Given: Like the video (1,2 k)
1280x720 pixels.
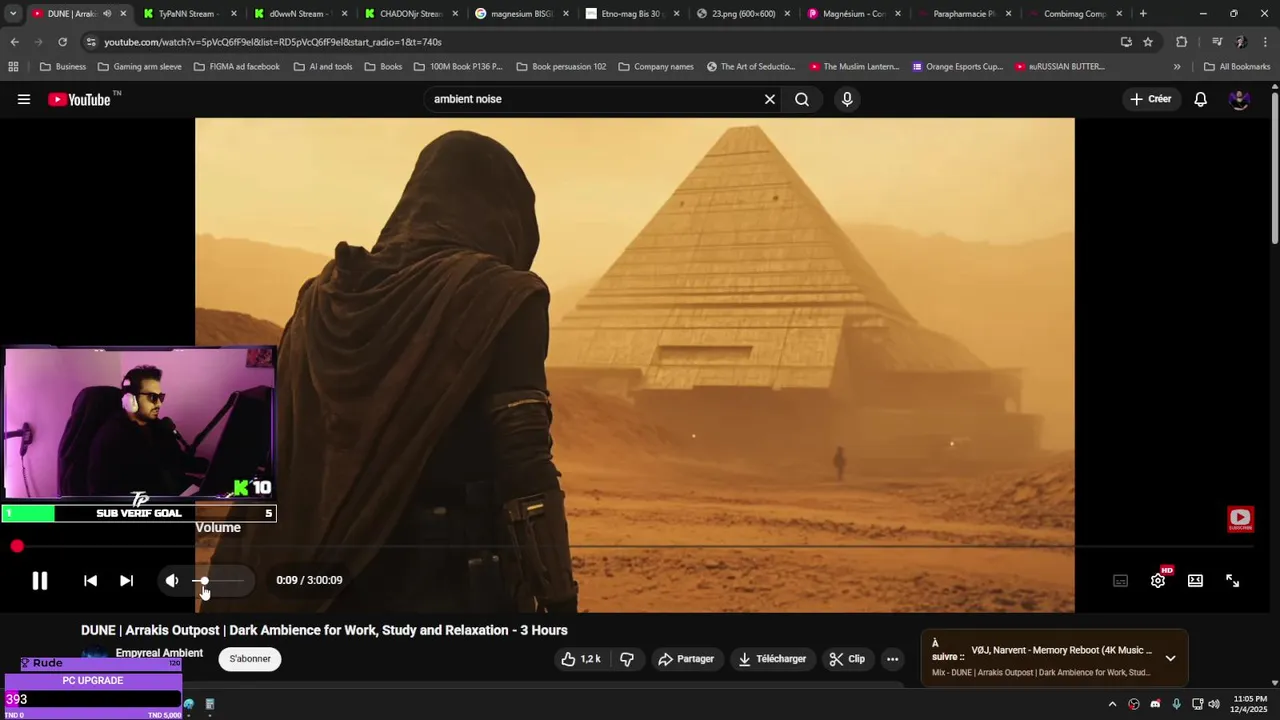Looking at the screenshot, I should [x=581, y=659].
